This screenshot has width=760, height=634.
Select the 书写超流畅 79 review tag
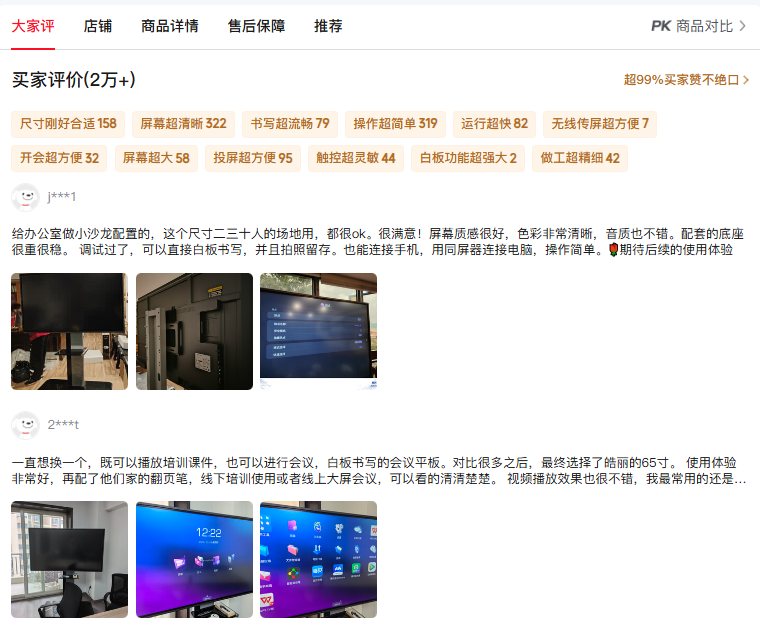[x=290, y=124]
